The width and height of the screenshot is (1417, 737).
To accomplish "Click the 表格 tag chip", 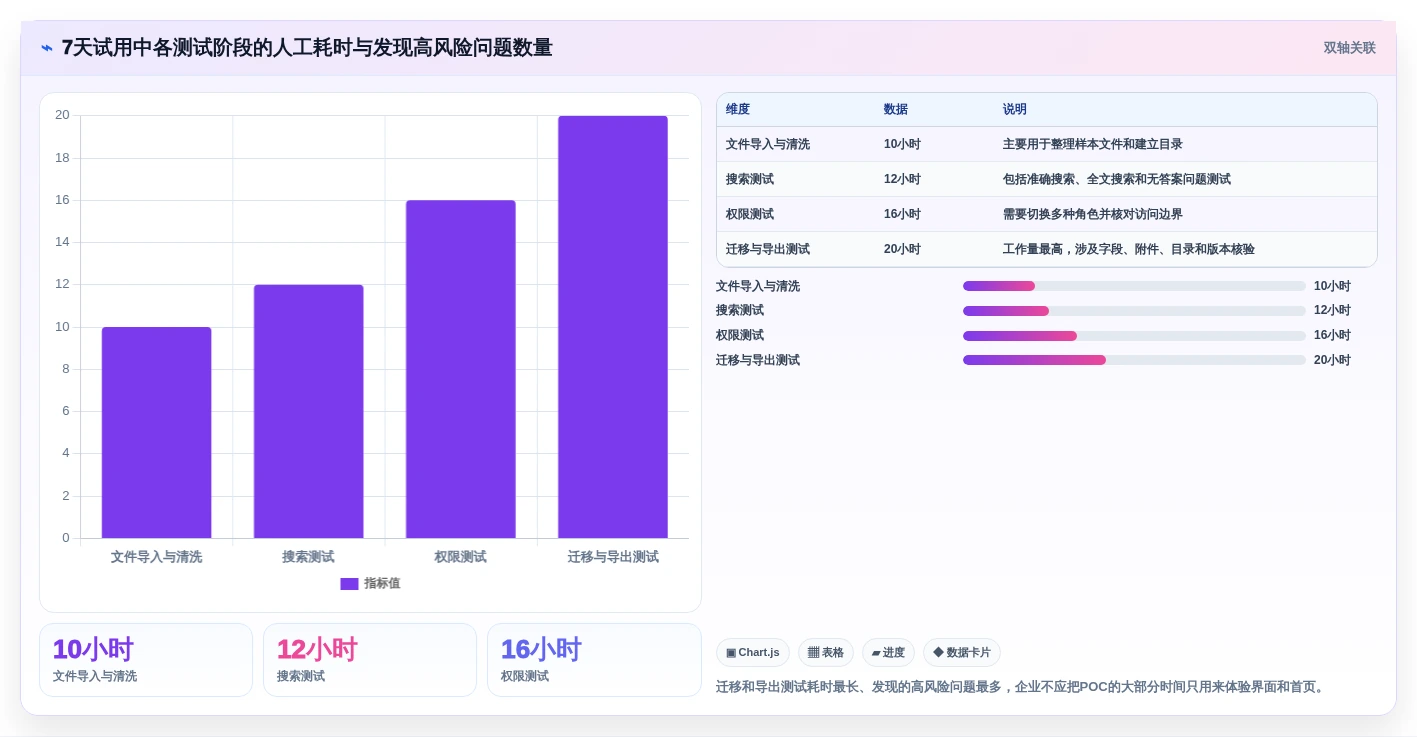I will pyautogui.click(x=826, y=653).
